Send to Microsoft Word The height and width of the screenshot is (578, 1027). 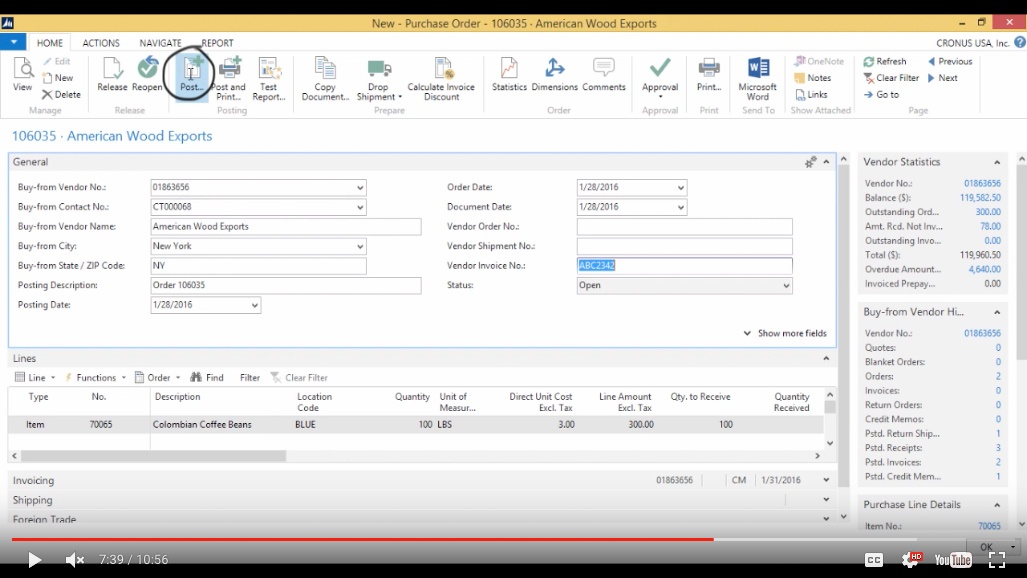point(758,79)
